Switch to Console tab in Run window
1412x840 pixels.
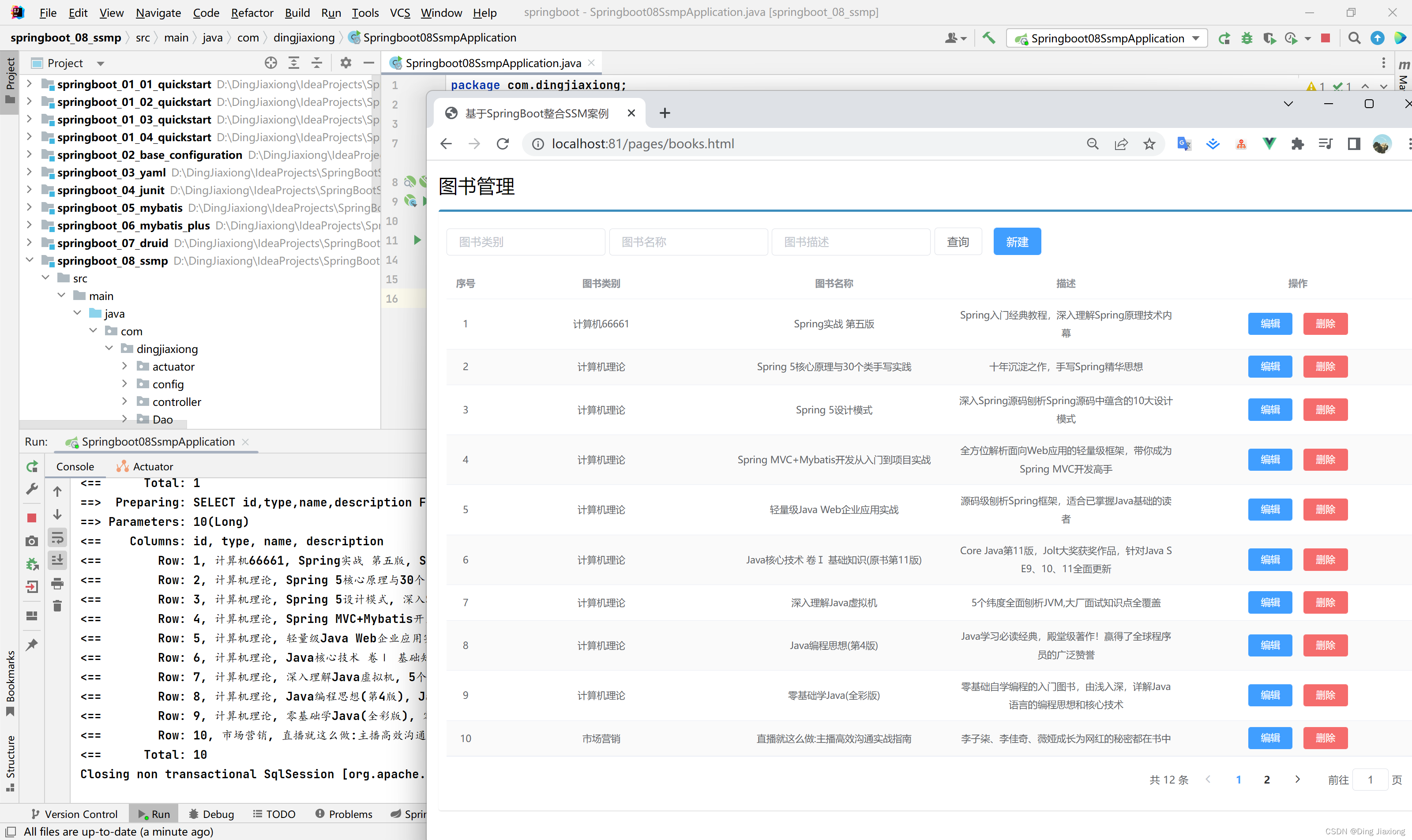click(75, 466)
